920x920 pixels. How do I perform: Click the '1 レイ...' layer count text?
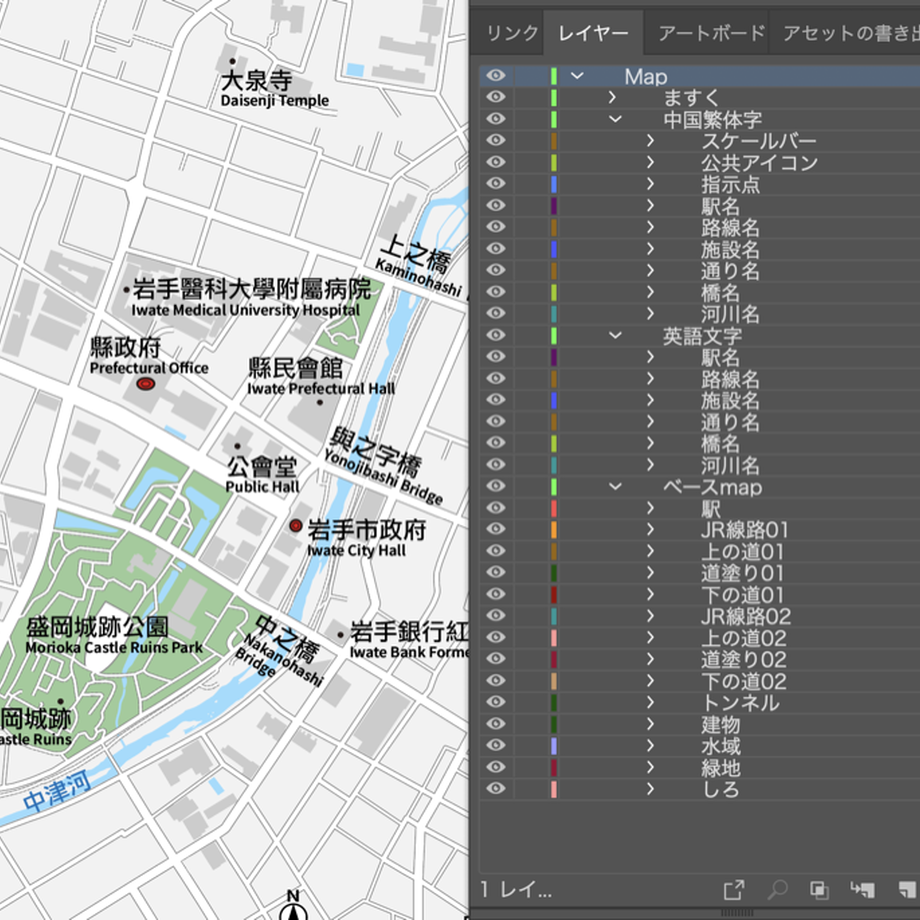pos(516,890)
